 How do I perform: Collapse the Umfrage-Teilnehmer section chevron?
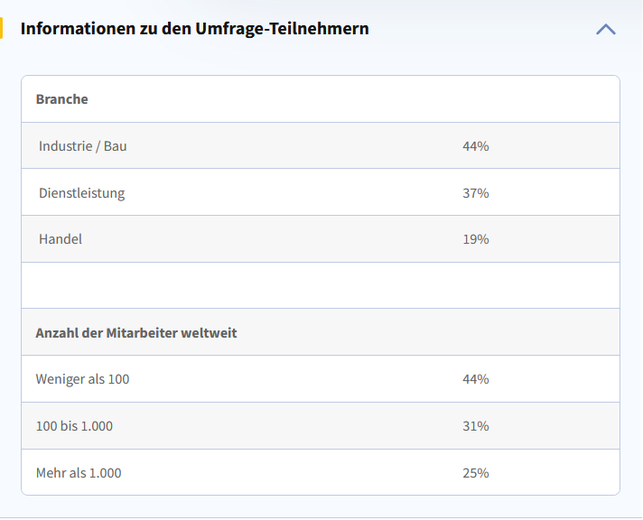tap(606, 29)
